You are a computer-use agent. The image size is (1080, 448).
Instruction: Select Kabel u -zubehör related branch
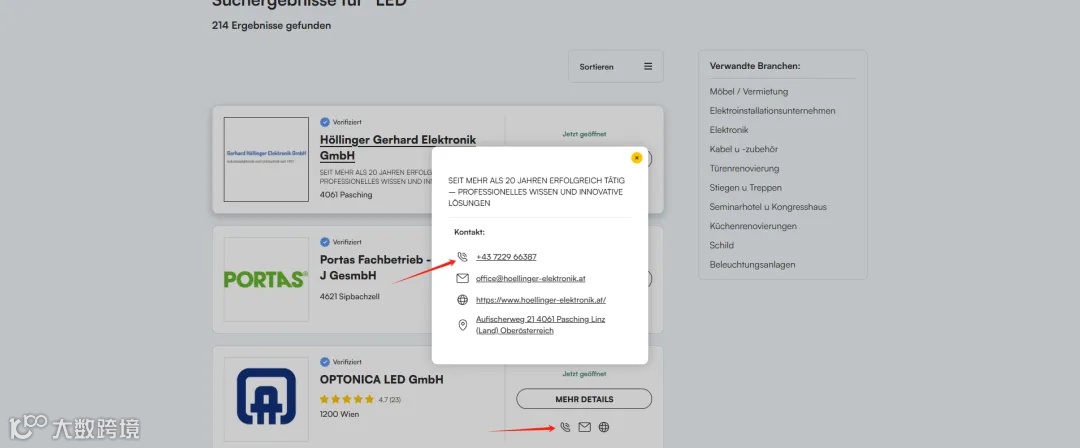tap(744, 150)
